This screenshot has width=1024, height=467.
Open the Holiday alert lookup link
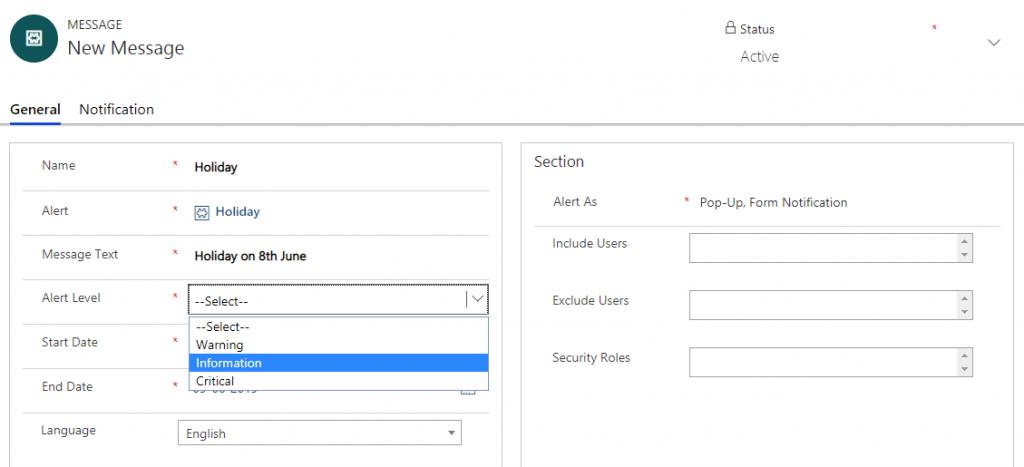click(x=237, y=212)
